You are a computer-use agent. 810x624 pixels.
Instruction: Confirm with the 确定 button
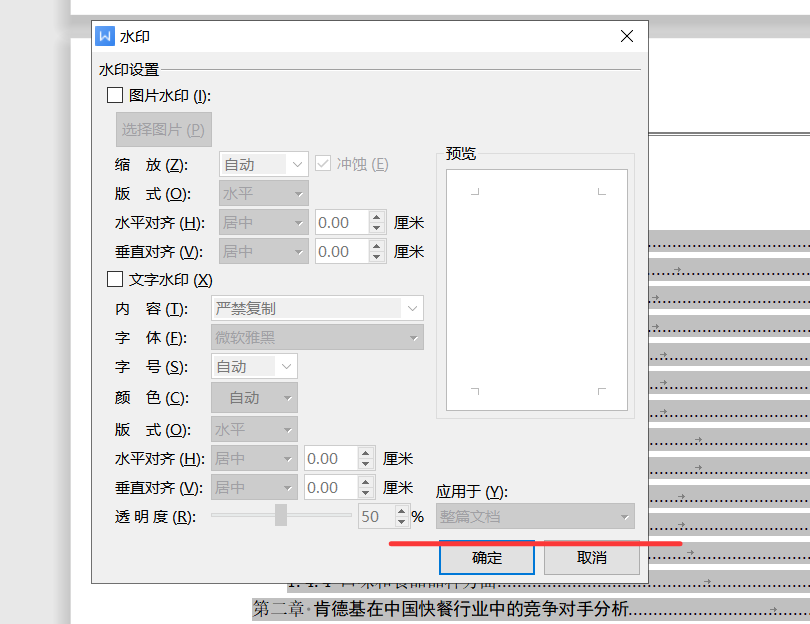tap(487, 557)
